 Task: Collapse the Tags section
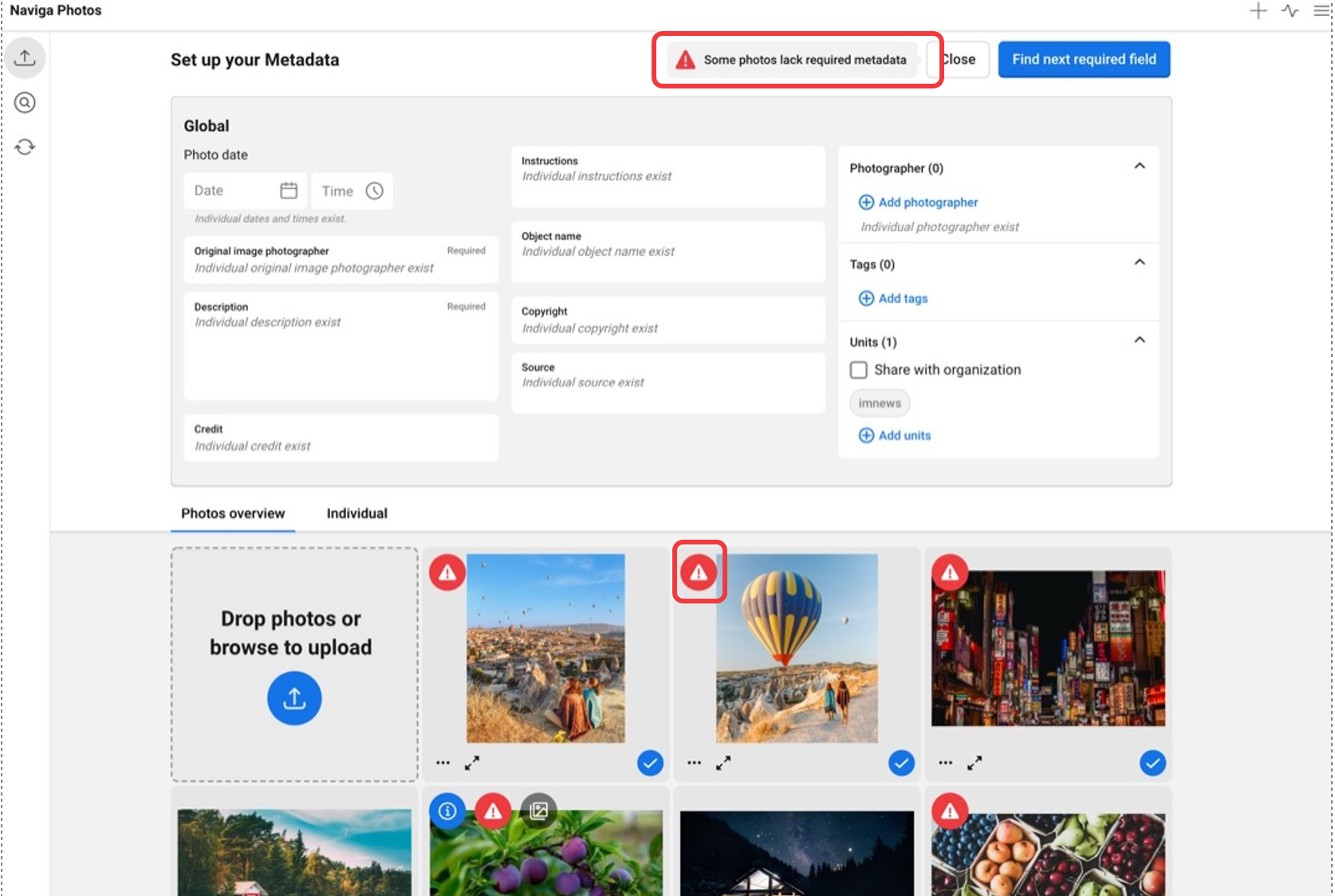[x=1140, y=263]
